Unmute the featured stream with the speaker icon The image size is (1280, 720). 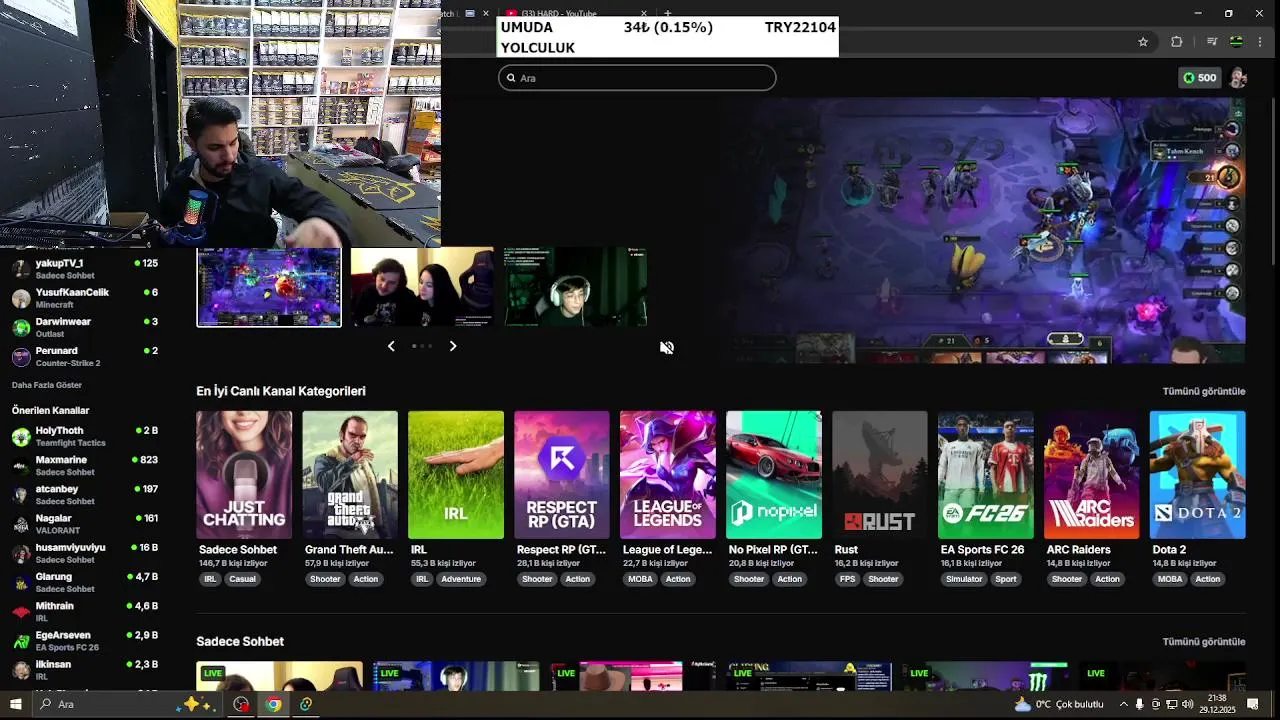[667, 348]
